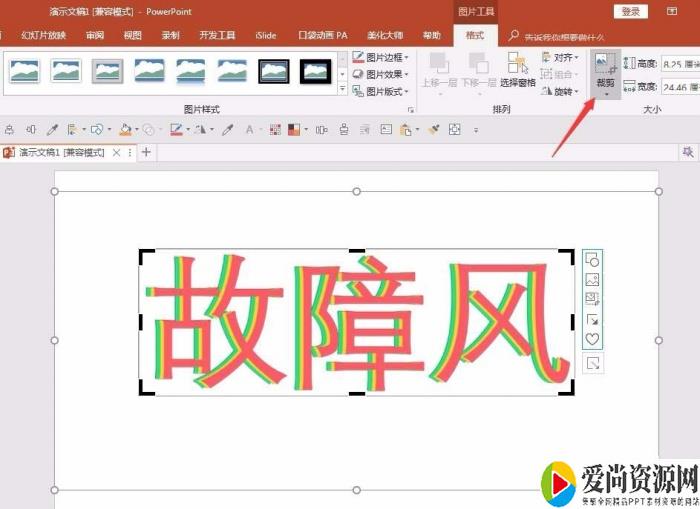Open 选择窗格 selection pane

[x=518, y=70]
